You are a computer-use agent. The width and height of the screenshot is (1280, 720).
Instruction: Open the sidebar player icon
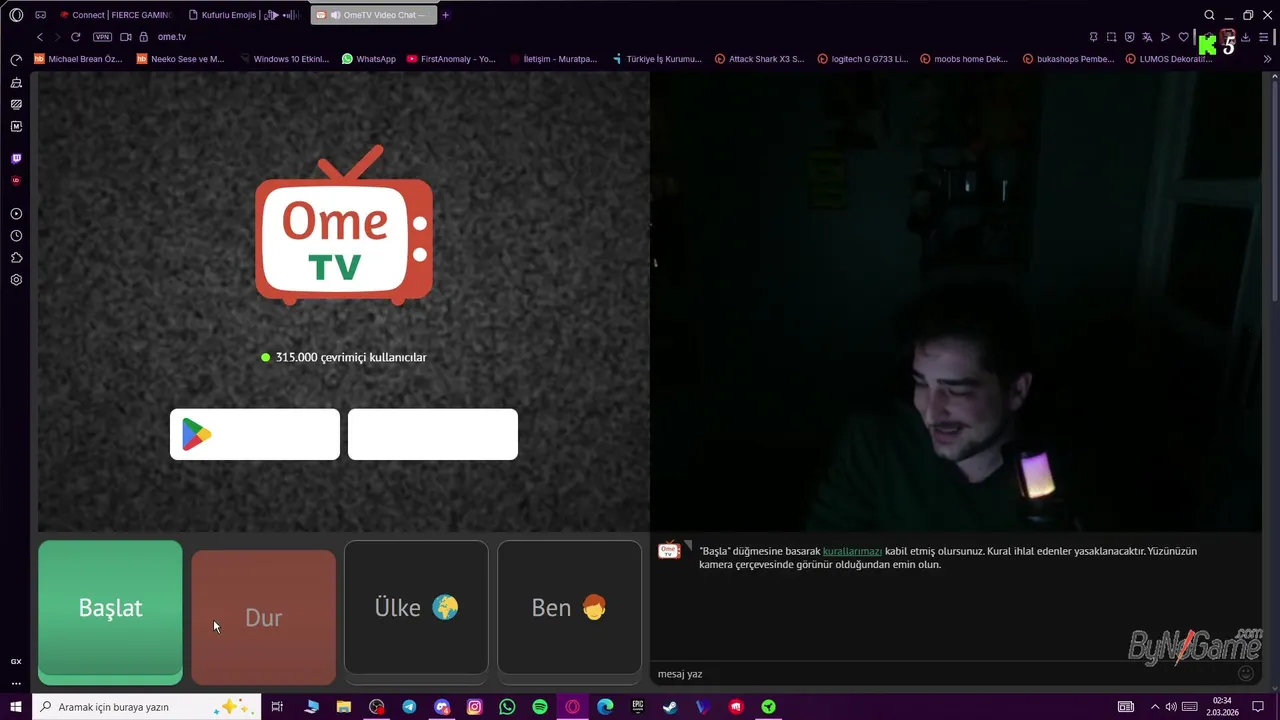click(16, 214)
